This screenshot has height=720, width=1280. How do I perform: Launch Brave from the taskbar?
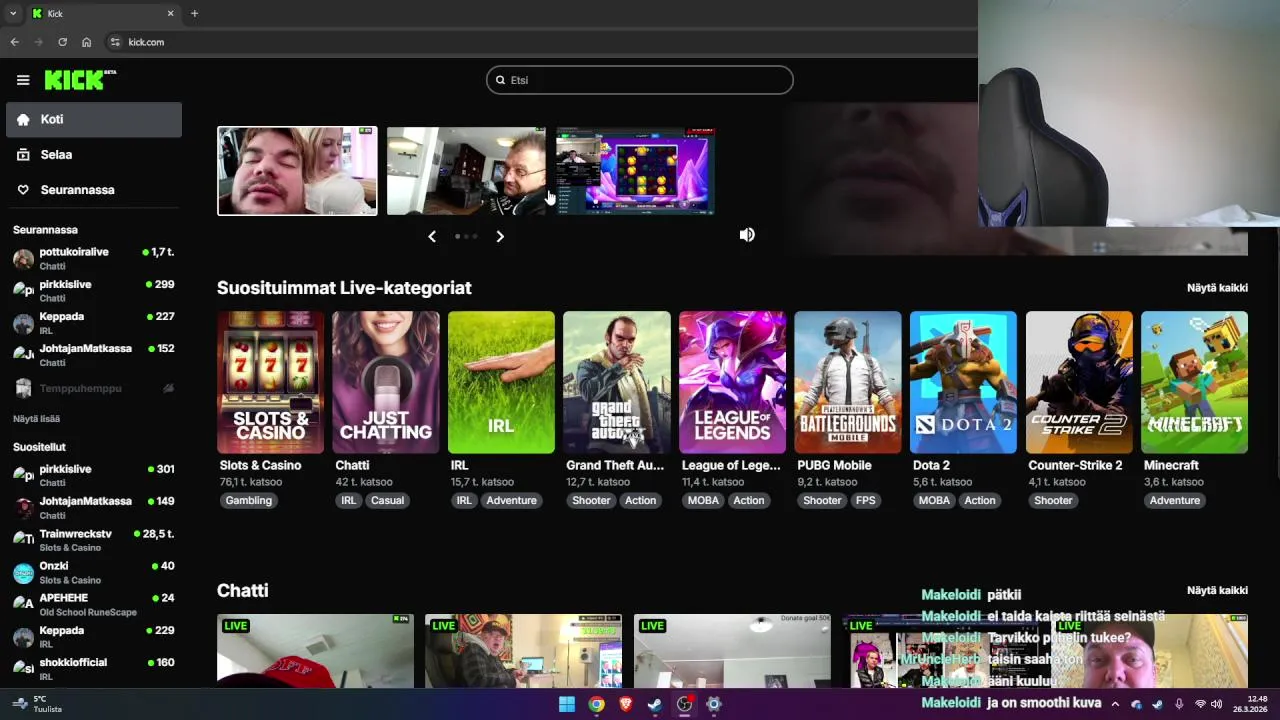(x=626, y=704)
